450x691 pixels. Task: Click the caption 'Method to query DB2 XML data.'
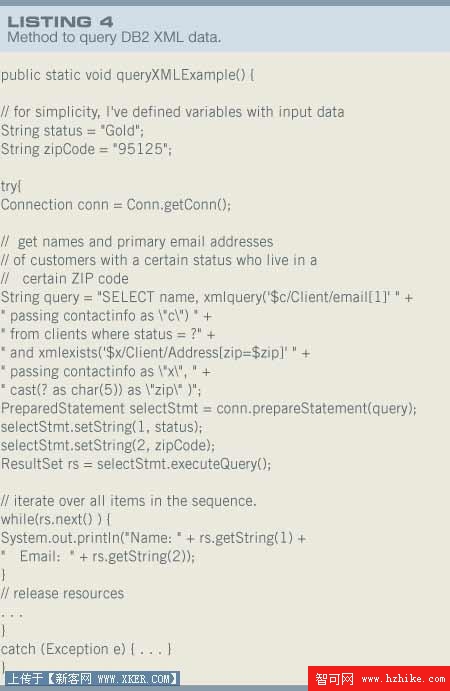coord(114,37)
